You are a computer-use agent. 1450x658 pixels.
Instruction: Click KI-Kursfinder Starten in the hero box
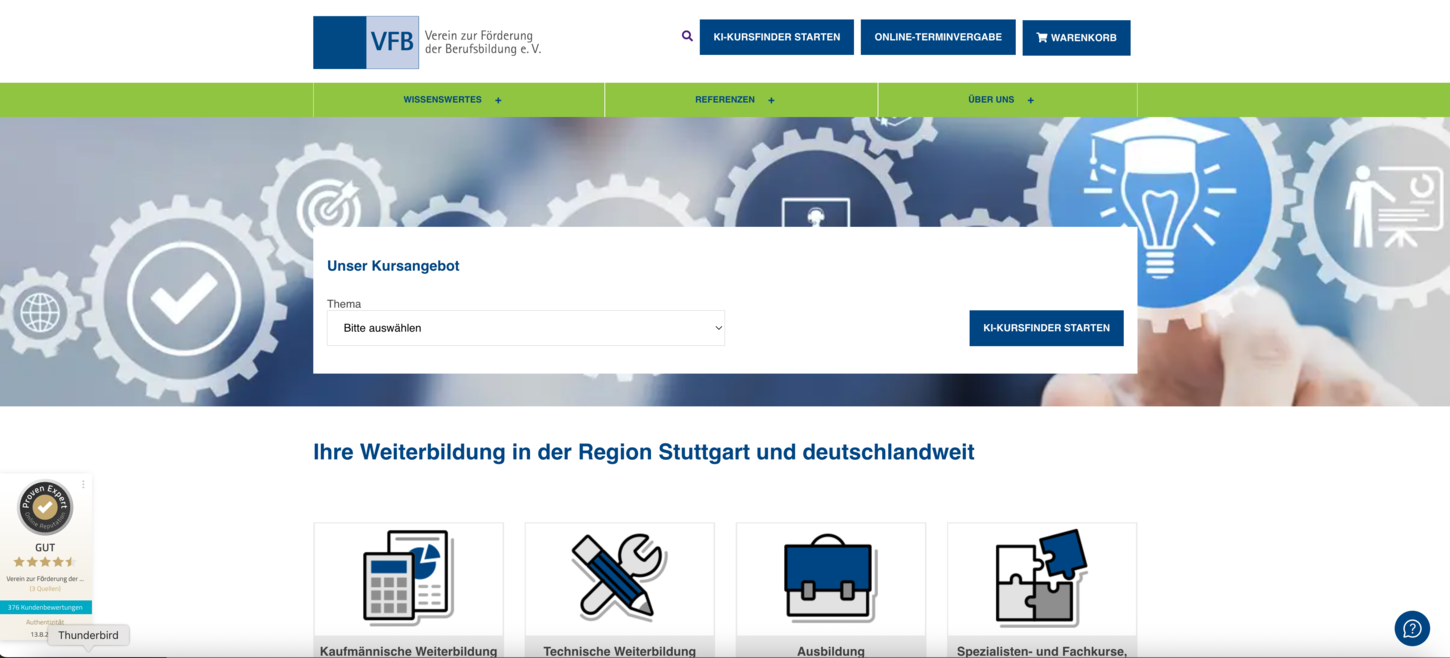[x=1046, y=328]
